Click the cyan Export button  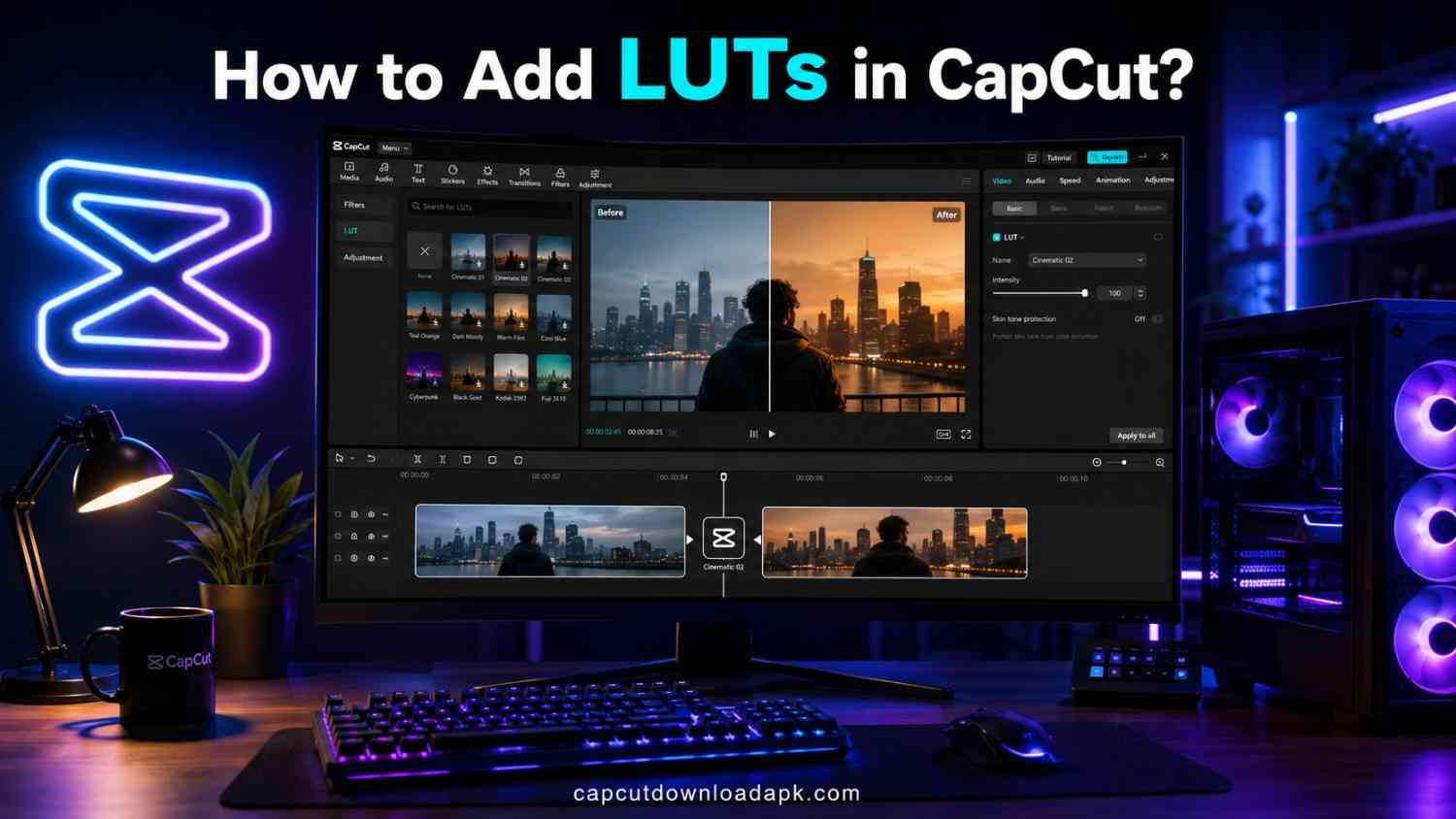tap(1107, 157)
